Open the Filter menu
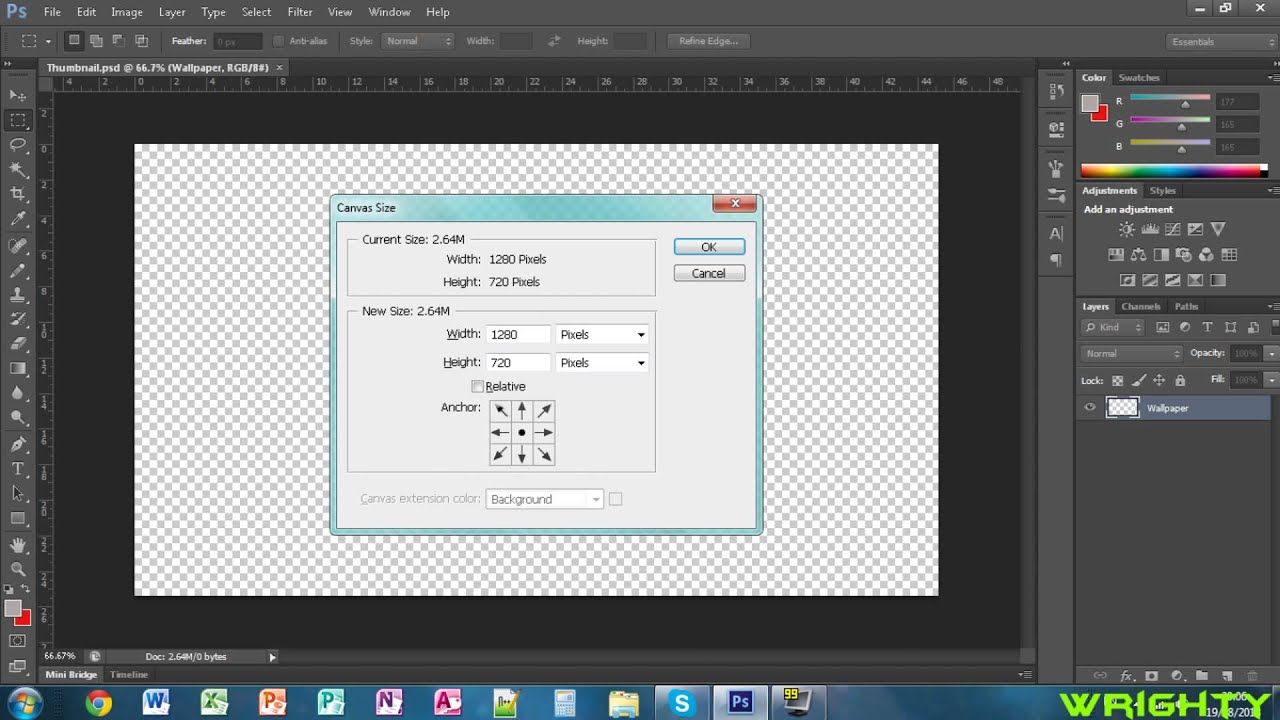The width and height of the screenshot is (1280, 720). (300, 12)
